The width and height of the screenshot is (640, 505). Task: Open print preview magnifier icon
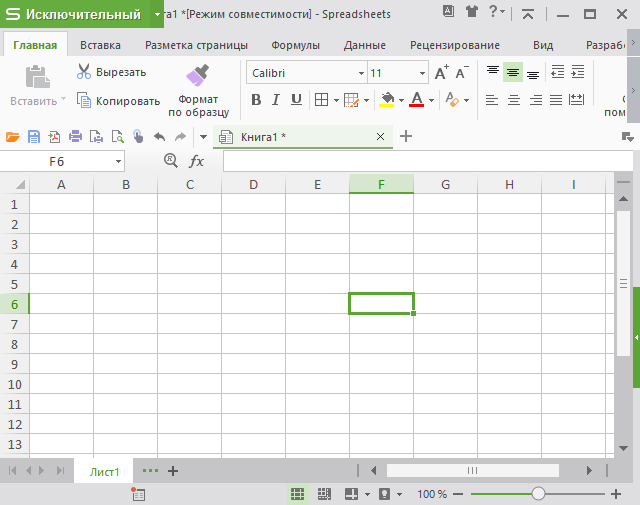(x=118, y=136)
